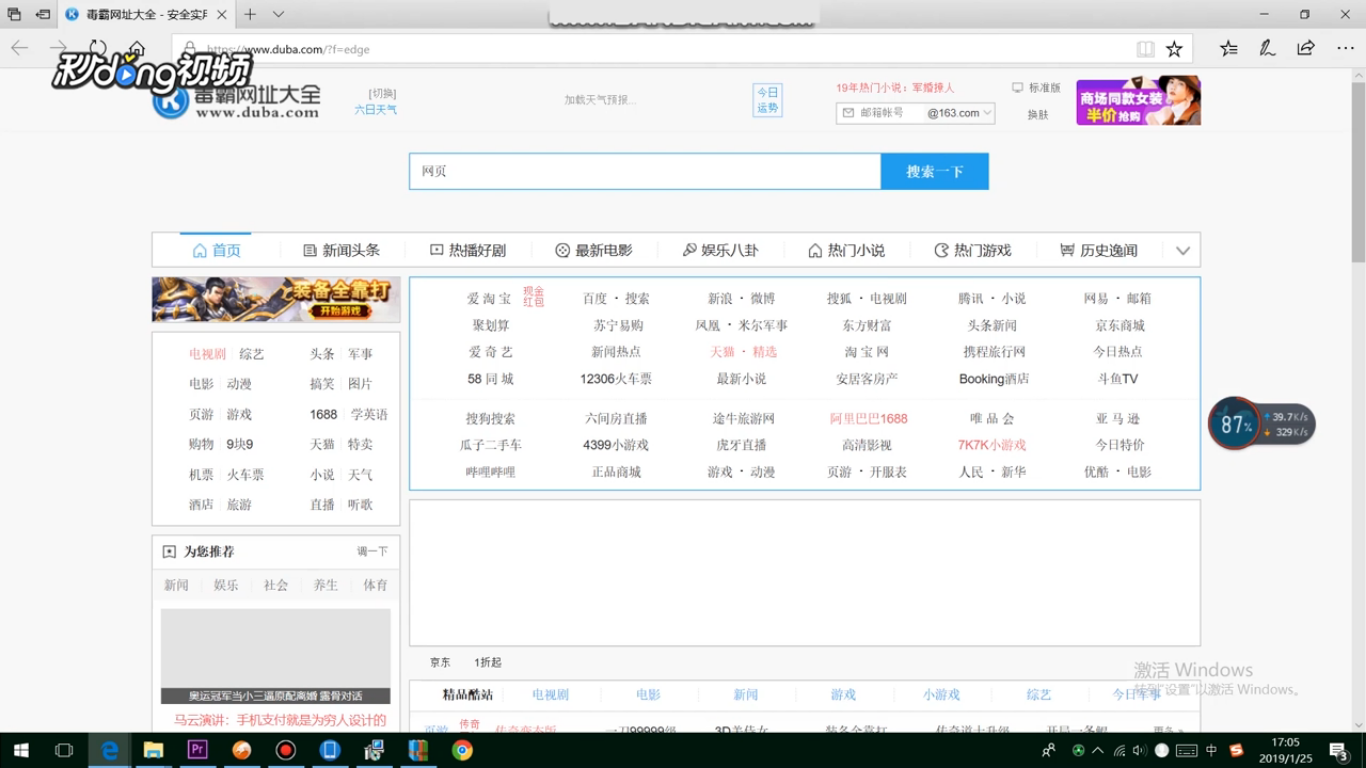The image size is (1366, 768).
Task: Close the 毒霸网址大全 tab
Action: [222, 14]
